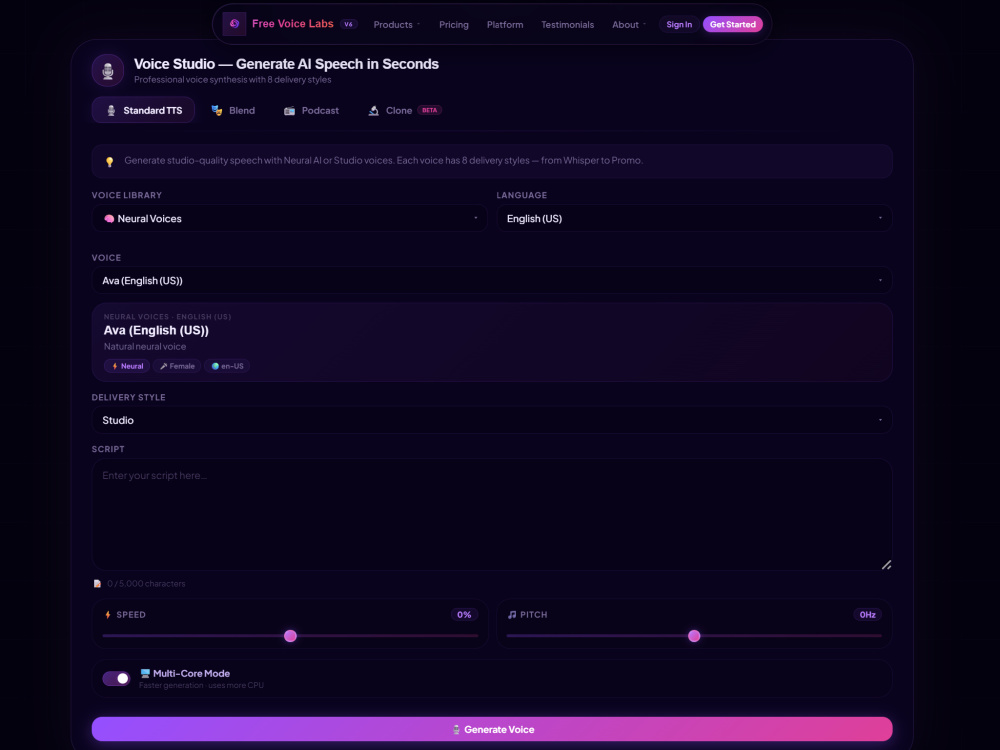
Task: Click the en-US tag chip
Action: pos(227,366)
